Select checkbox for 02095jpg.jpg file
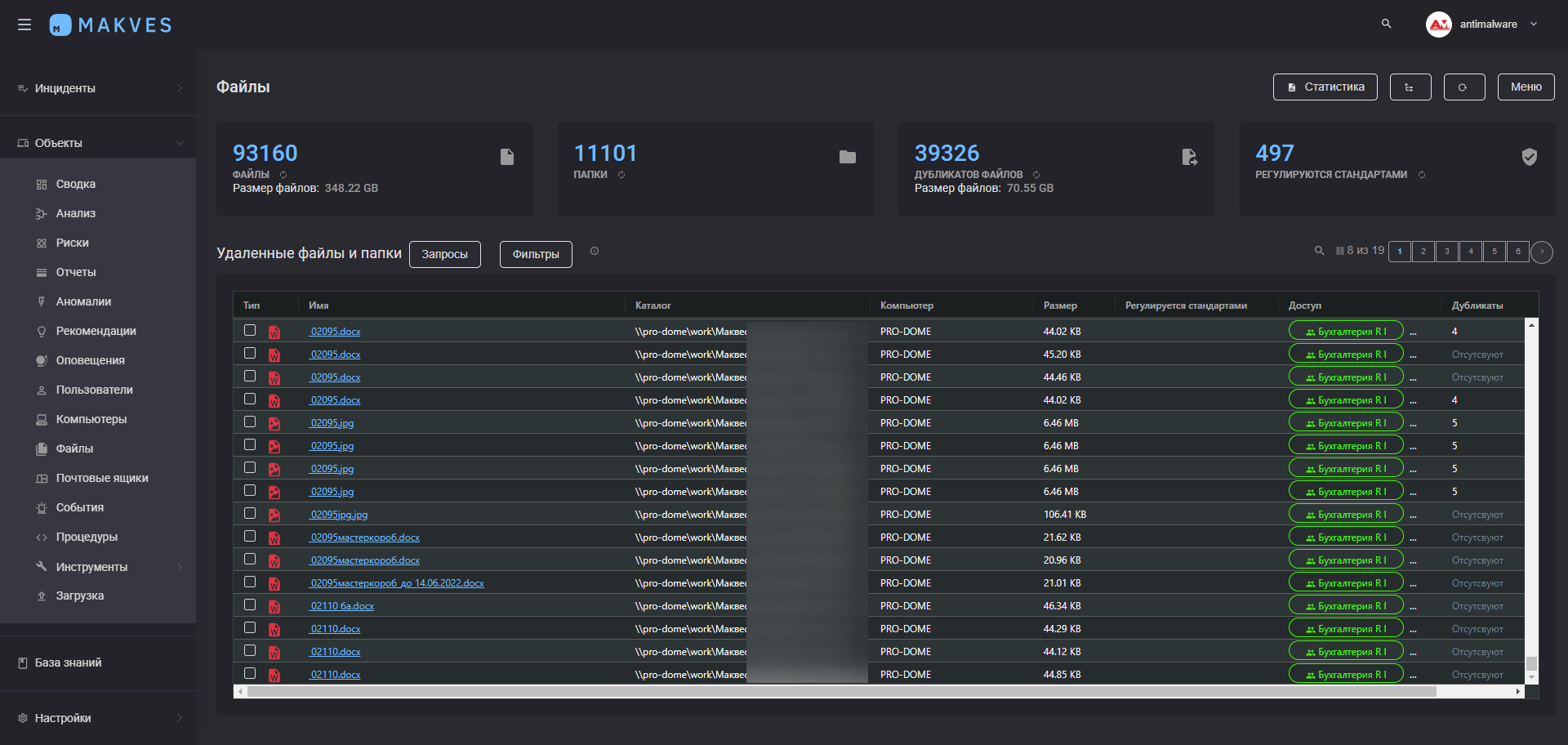The width and height of the screenshot is (1568, 745). click(x=250, y=514)
